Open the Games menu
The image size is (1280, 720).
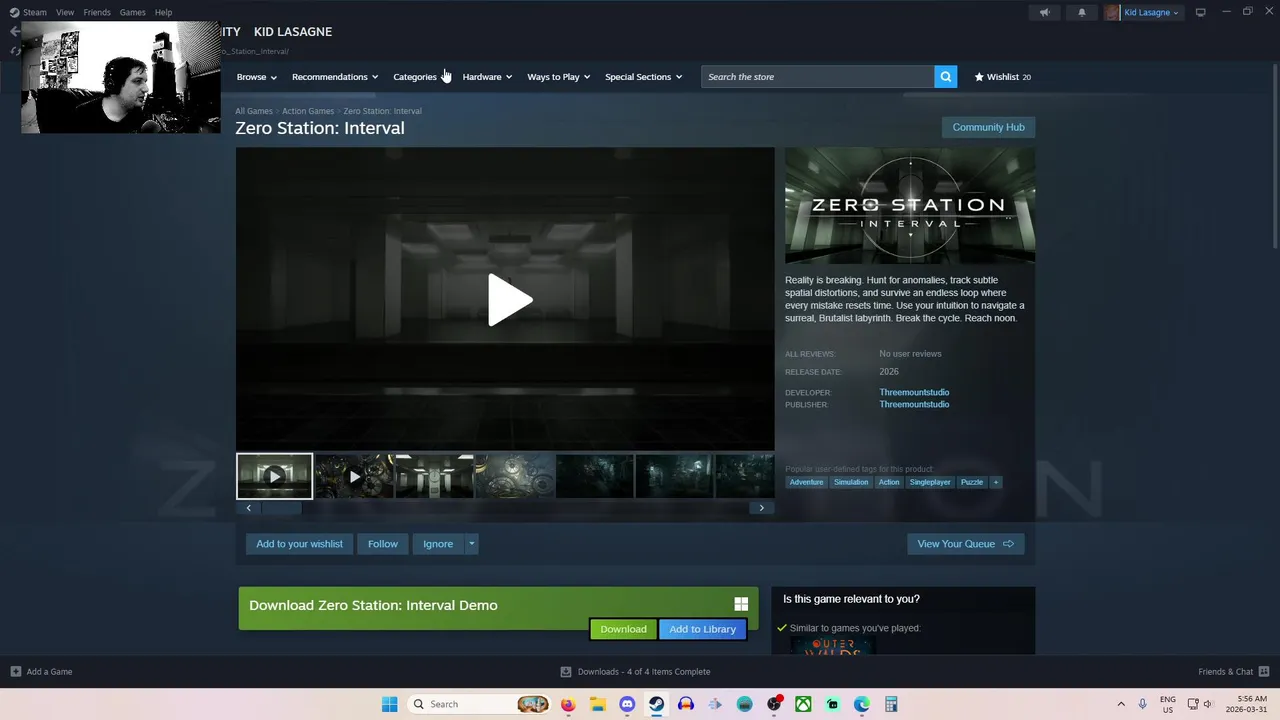(x=132, y=12)
